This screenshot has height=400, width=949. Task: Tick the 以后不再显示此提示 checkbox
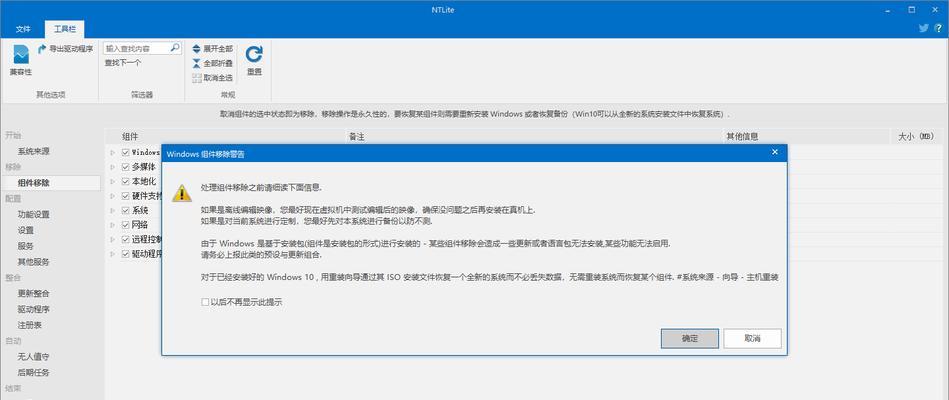206,301
